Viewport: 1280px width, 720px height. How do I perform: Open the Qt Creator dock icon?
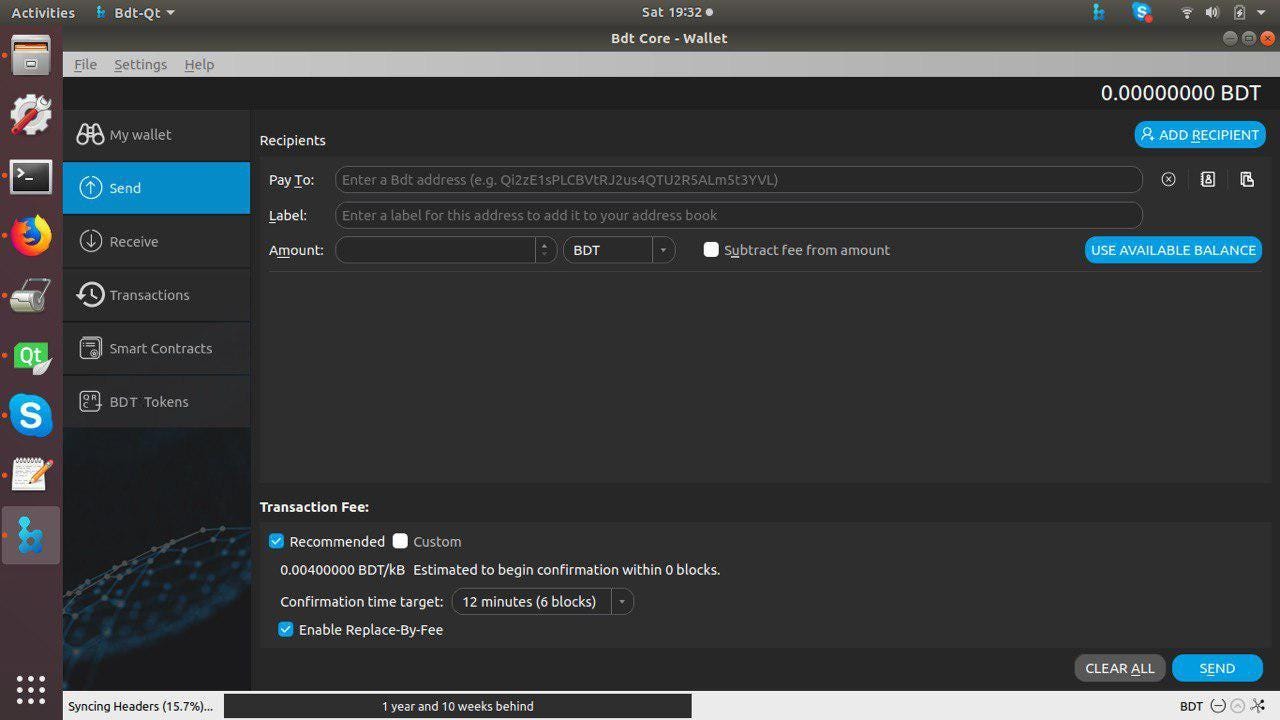pos(31,356)
